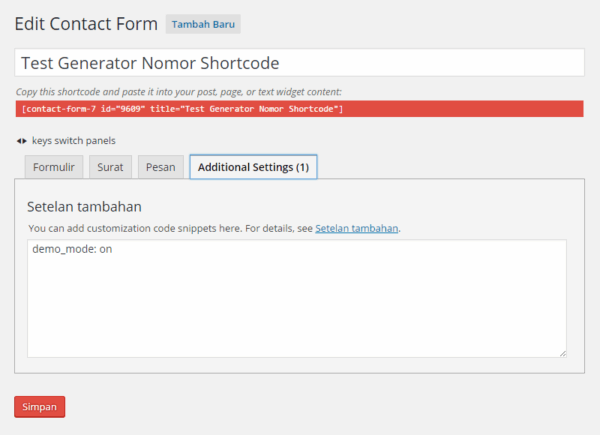Click inside the demo_mode settings textarea
Viewport: 600px width, 435px height.
(297, 299)
